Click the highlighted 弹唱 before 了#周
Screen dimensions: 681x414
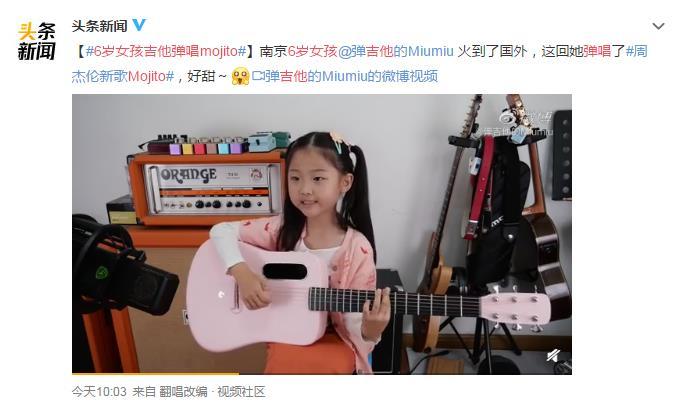pyautogui.click(x=598, y=51)
